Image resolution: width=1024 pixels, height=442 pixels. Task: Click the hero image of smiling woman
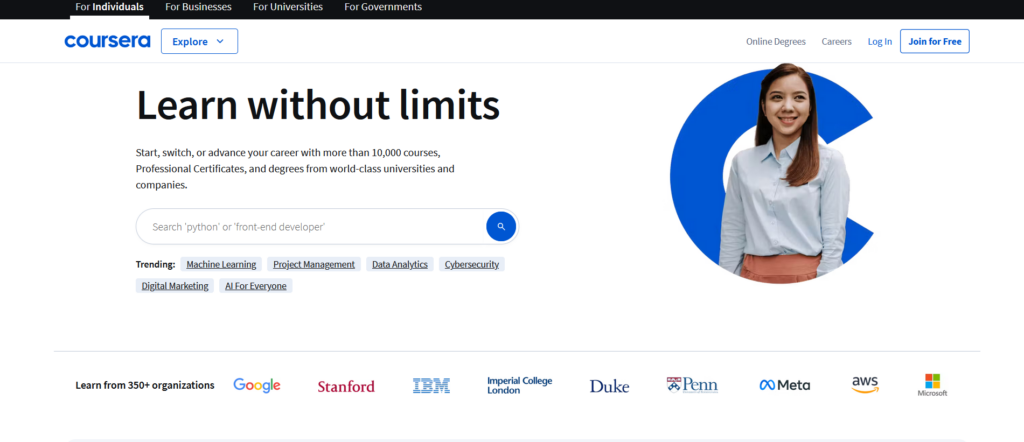773,174
